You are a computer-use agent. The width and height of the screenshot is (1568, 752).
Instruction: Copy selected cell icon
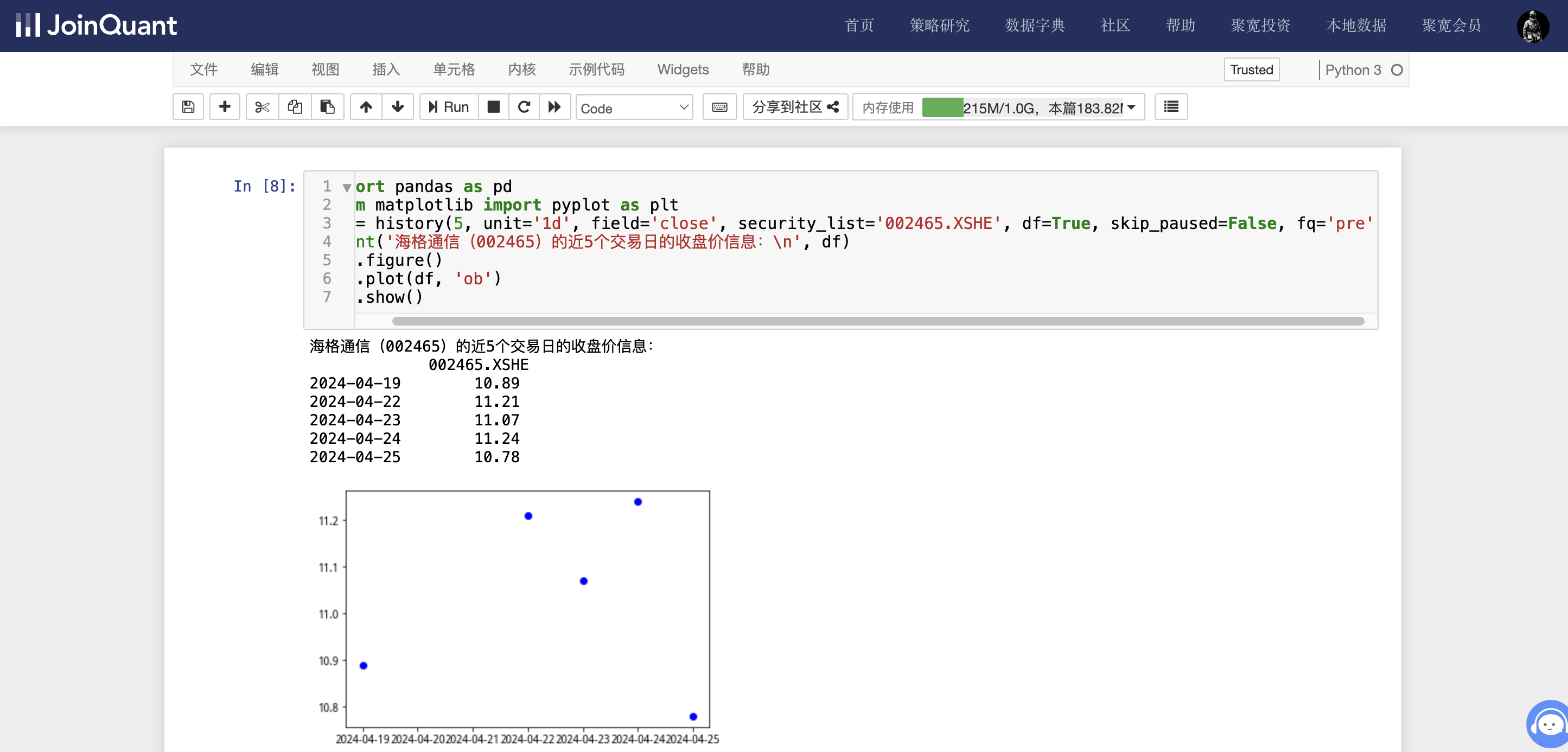pos(295,107)
